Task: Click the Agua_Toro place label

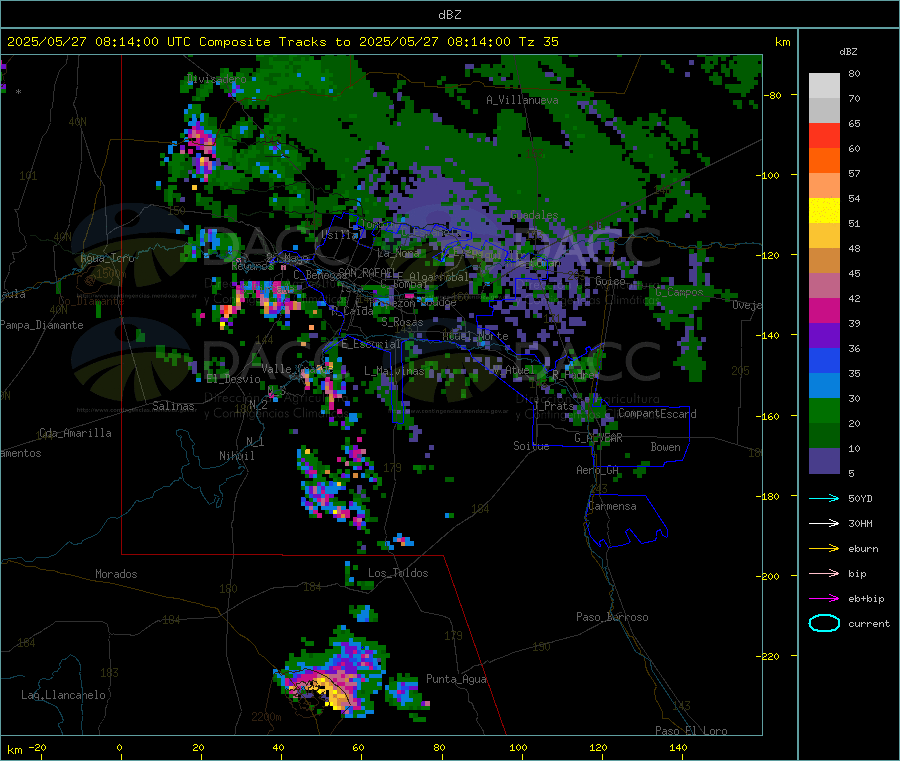Action: (x=107, y=258)
